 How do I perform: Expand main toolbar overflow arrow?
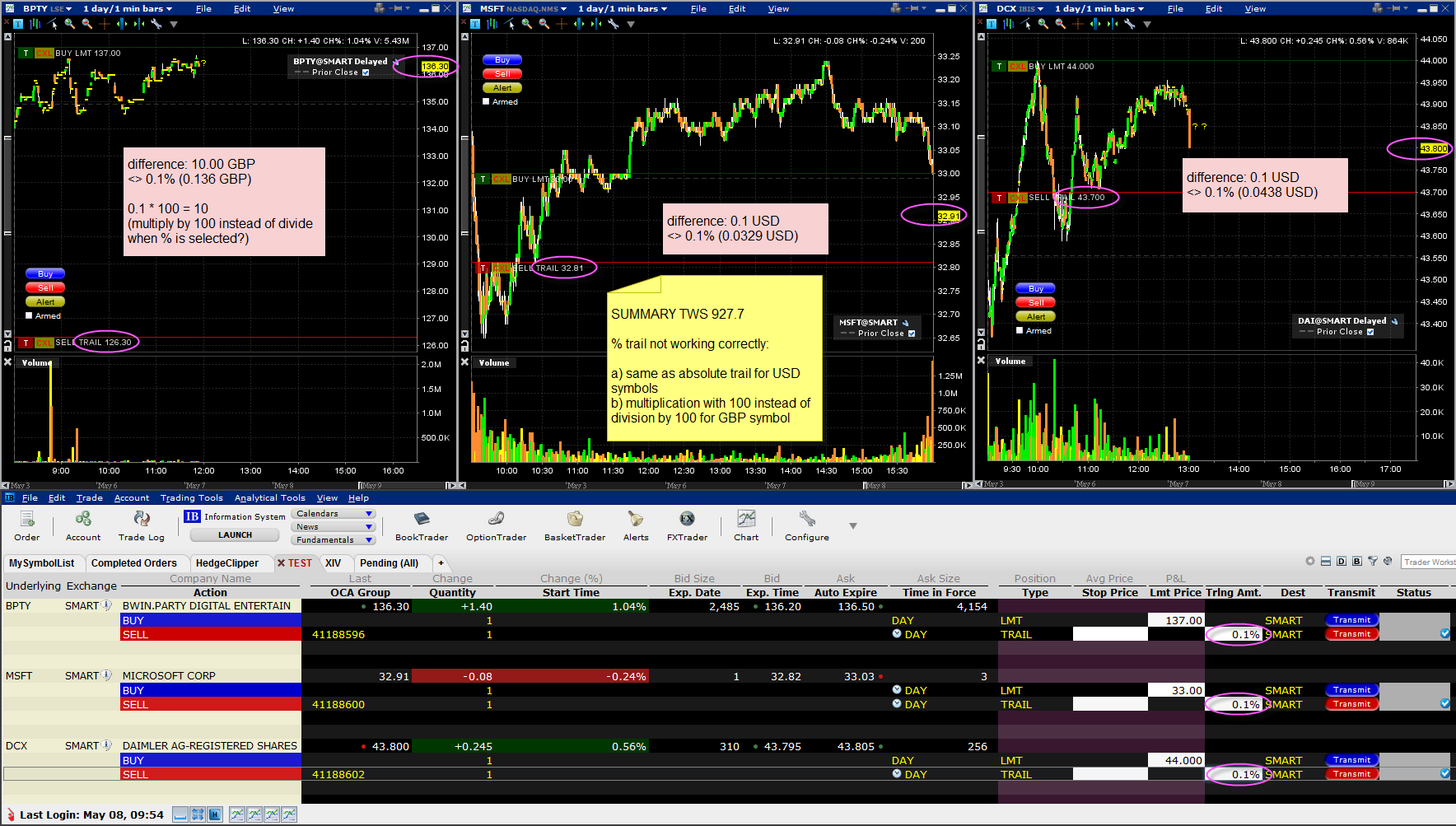tap(853, 525)
